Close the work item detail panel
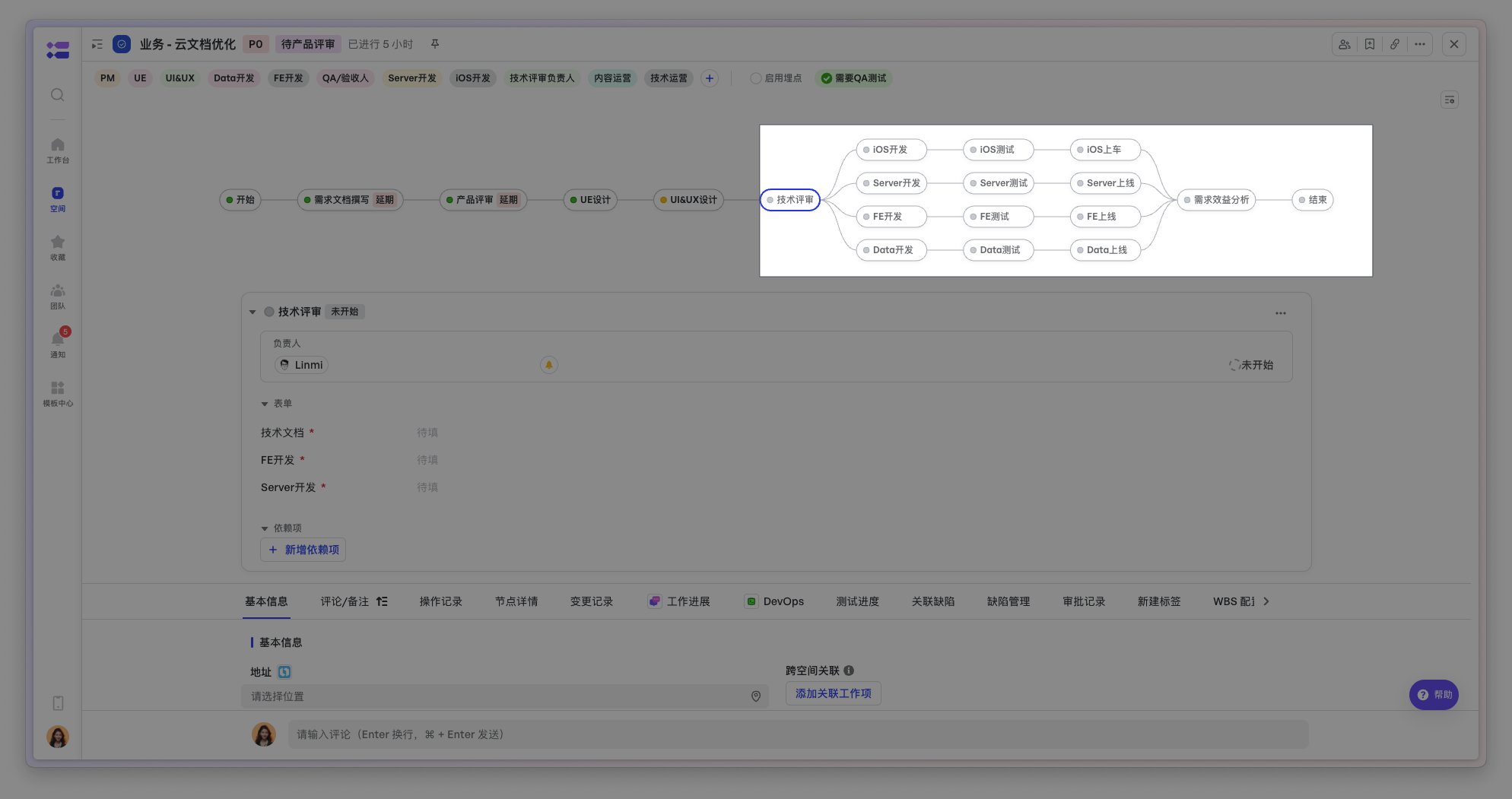This screenshot has height=799, width=1512. click(1454, 44)
